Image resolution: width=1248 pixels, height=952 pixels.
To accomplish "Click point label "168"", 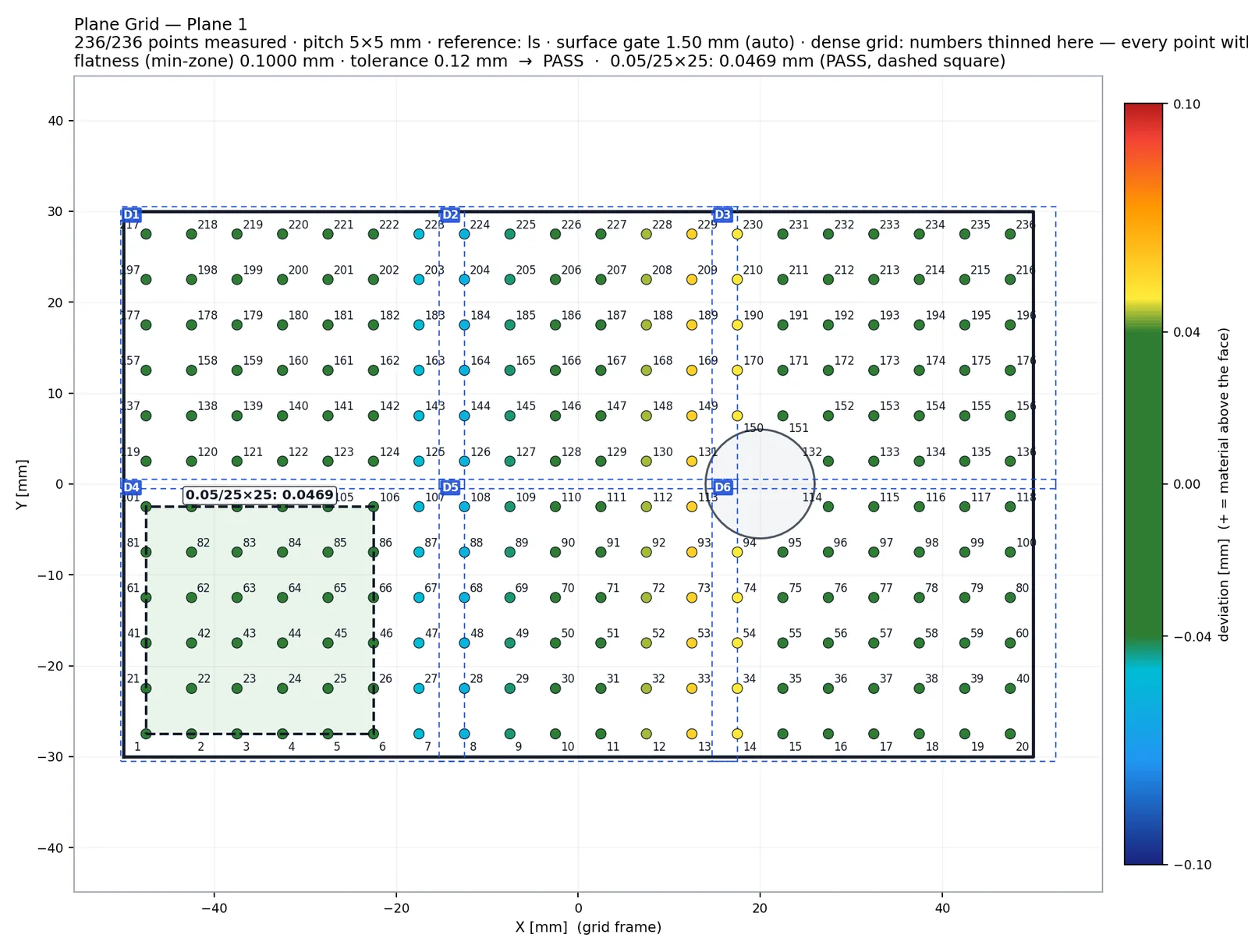I will click(662, 361).
